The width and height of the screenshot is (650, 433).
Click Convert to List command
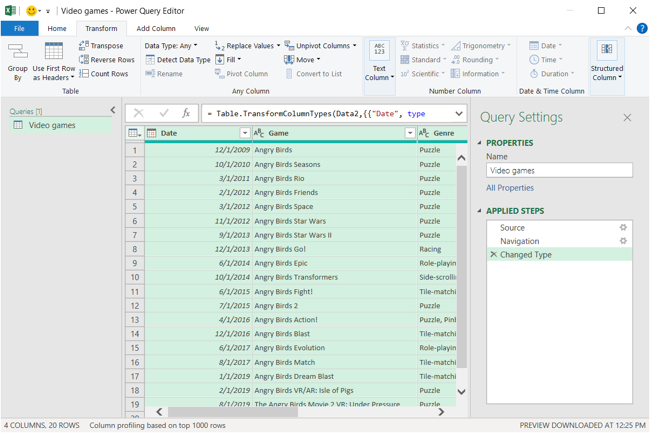tap(313, 74)
